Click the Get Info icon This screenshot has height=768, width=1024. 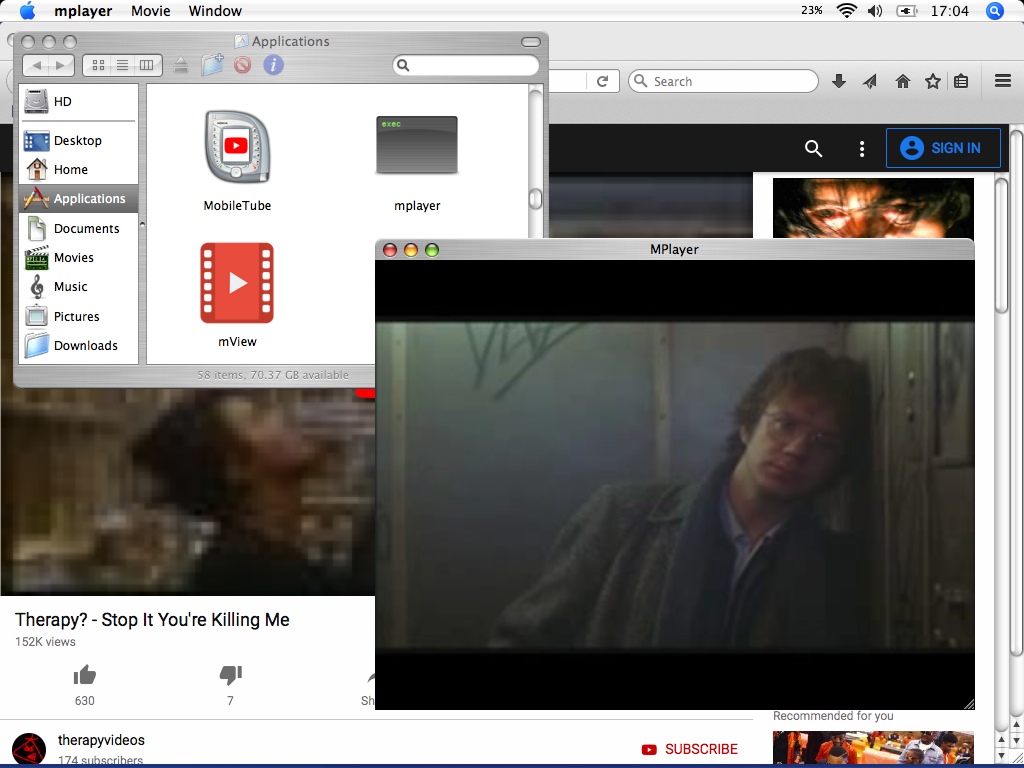point(273,65)
